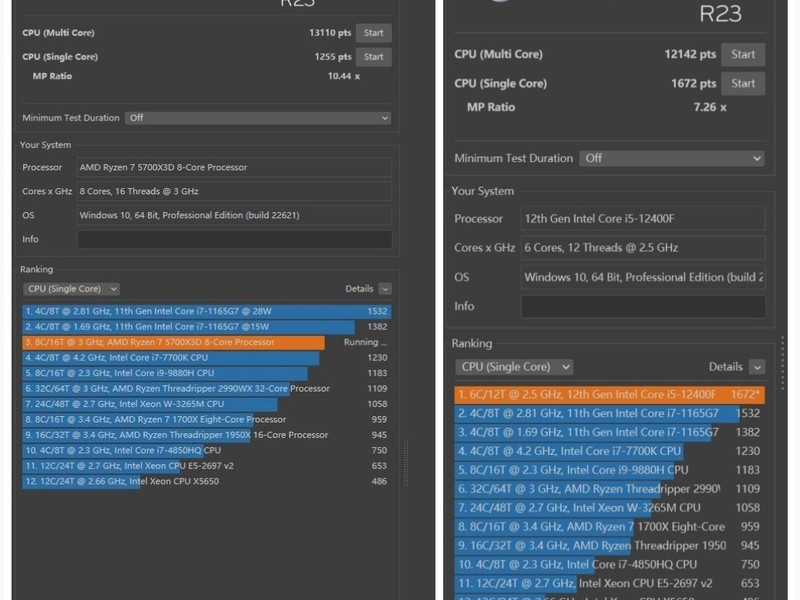This screenshot has width=800, height=600.
Task: Select Threadripper 1950X row in left ranking
Action: click(207, 435)
